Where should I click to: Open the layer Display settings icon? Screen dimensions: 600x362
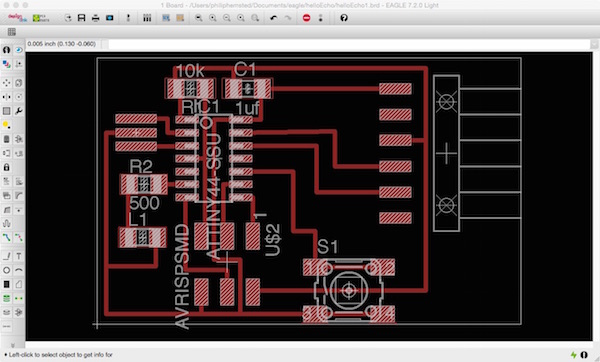click(x=7, y=64)
